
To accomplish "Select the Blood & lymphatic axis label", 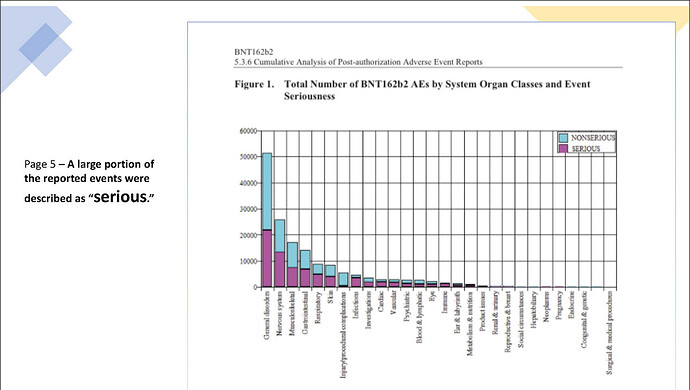I will click(x=419, y=317).
